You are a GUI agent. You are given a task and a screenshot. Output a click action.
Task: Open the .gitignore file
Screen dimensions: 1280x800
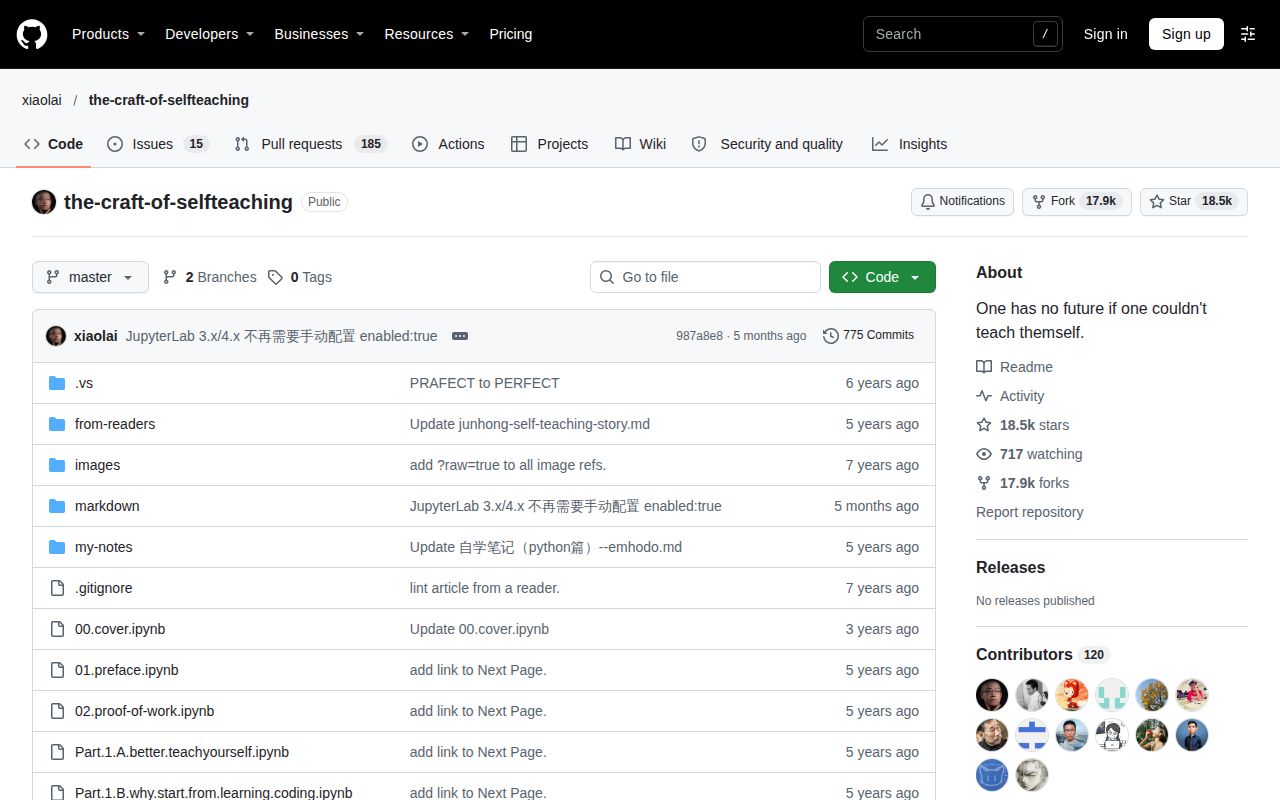click(x=104, y=588)
